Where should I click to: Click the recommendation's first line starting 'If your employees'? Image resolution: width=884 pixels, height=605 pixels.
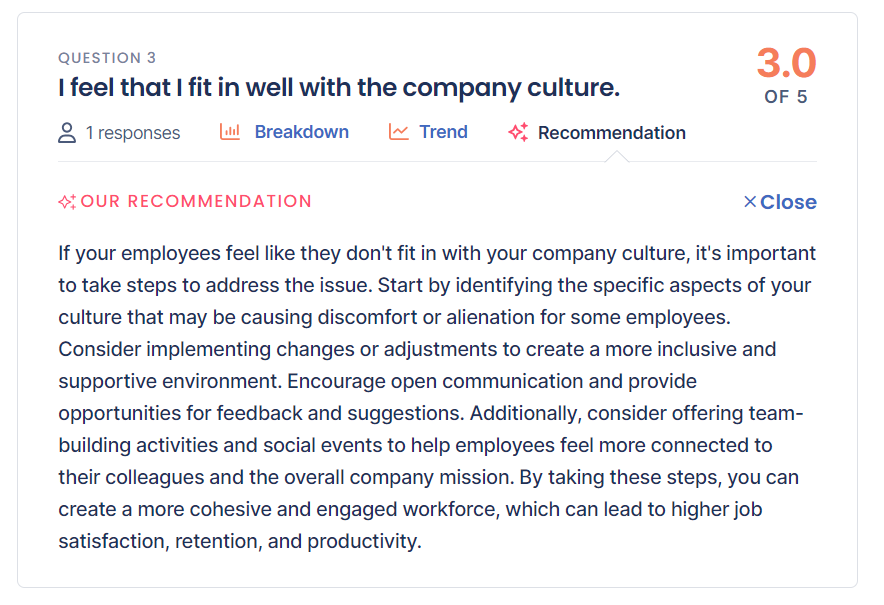pos(437,253)
